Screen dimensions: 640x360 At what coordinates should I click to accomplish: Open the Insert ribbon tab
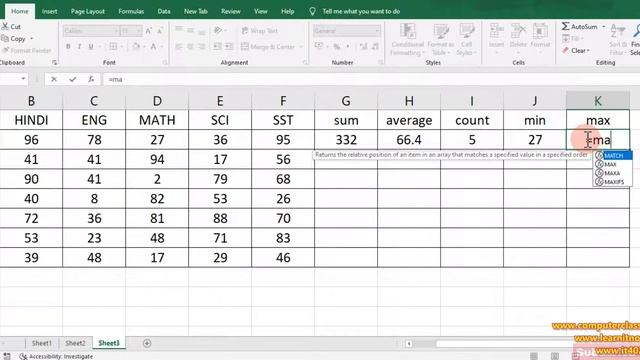tap(49, 11)
